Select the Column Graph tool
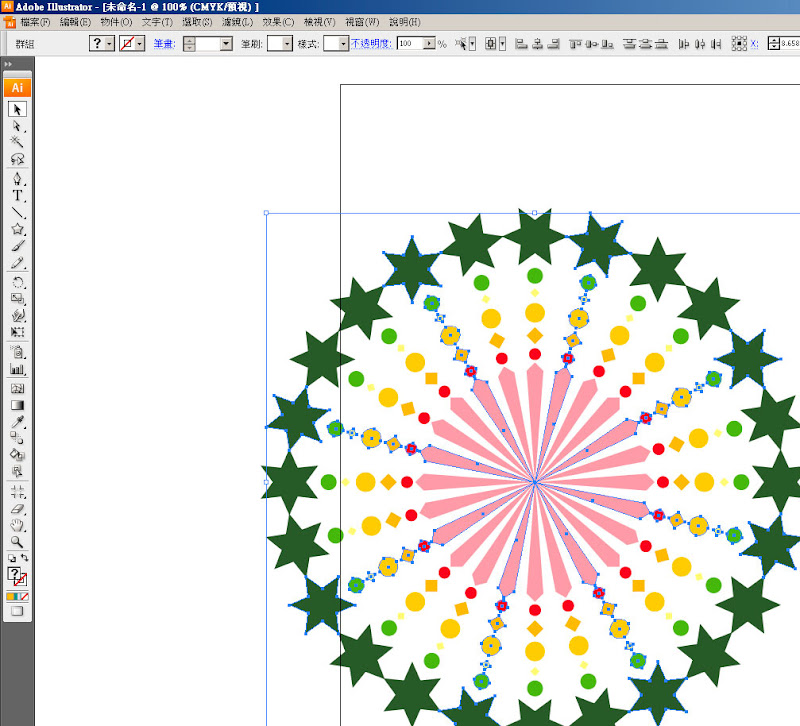Screen dimensions: 800x726 17,369
